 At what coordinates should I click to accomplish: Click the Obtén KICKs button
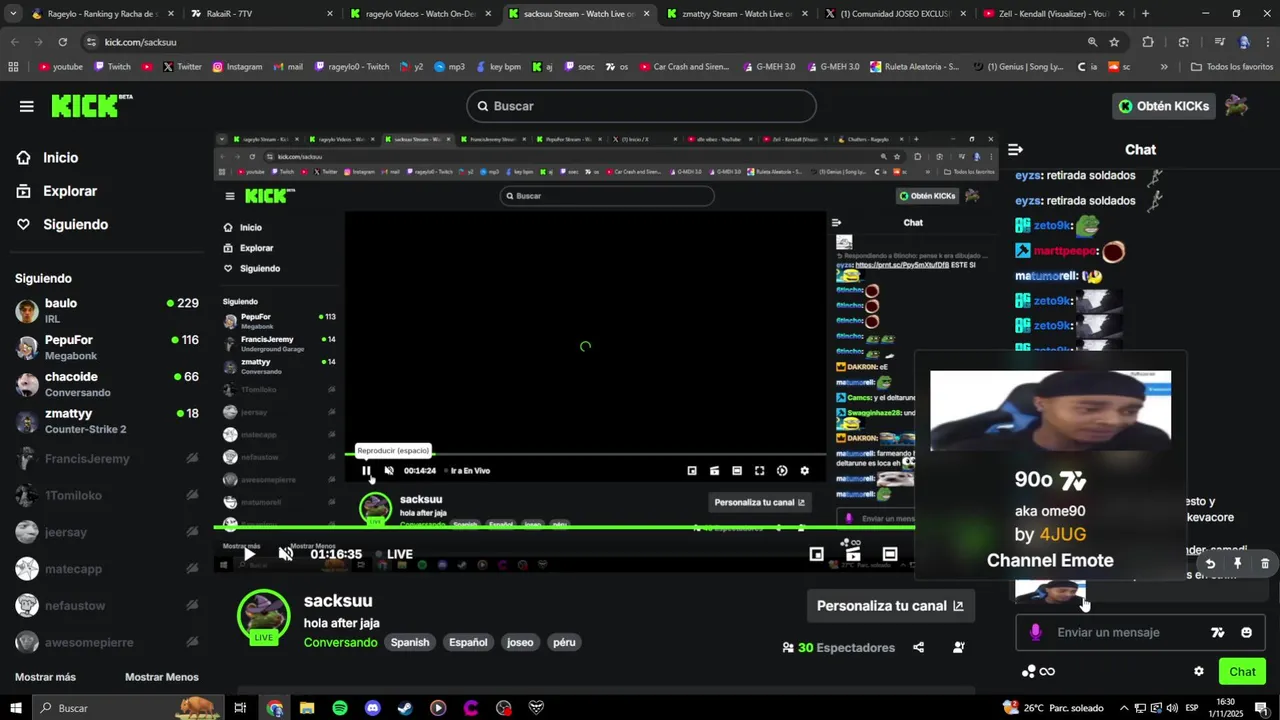pos(1164,106)
